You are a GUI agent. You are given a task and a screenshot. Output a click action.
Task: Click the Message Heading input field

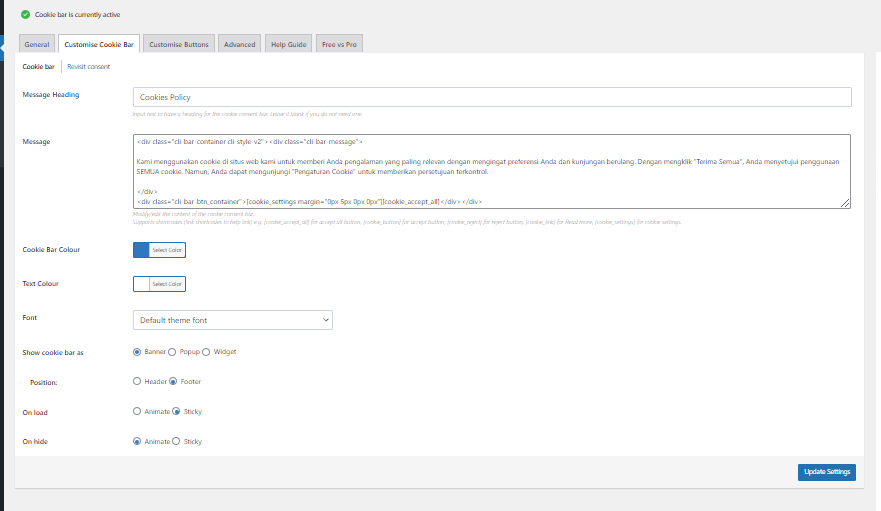[x=491, y=97]
